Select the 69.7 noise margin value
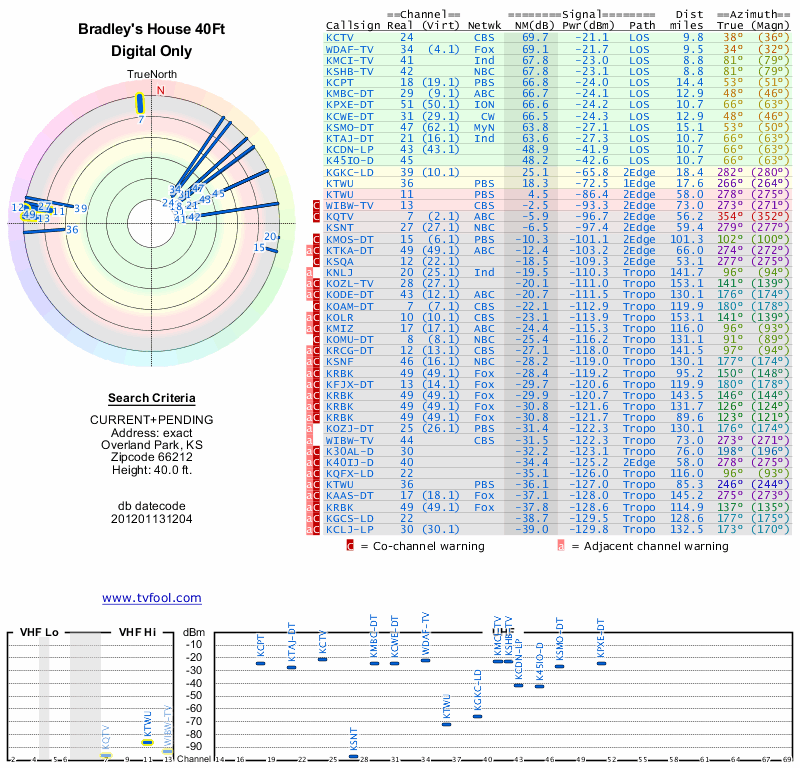The image size is (800, 768). point(535,37)
